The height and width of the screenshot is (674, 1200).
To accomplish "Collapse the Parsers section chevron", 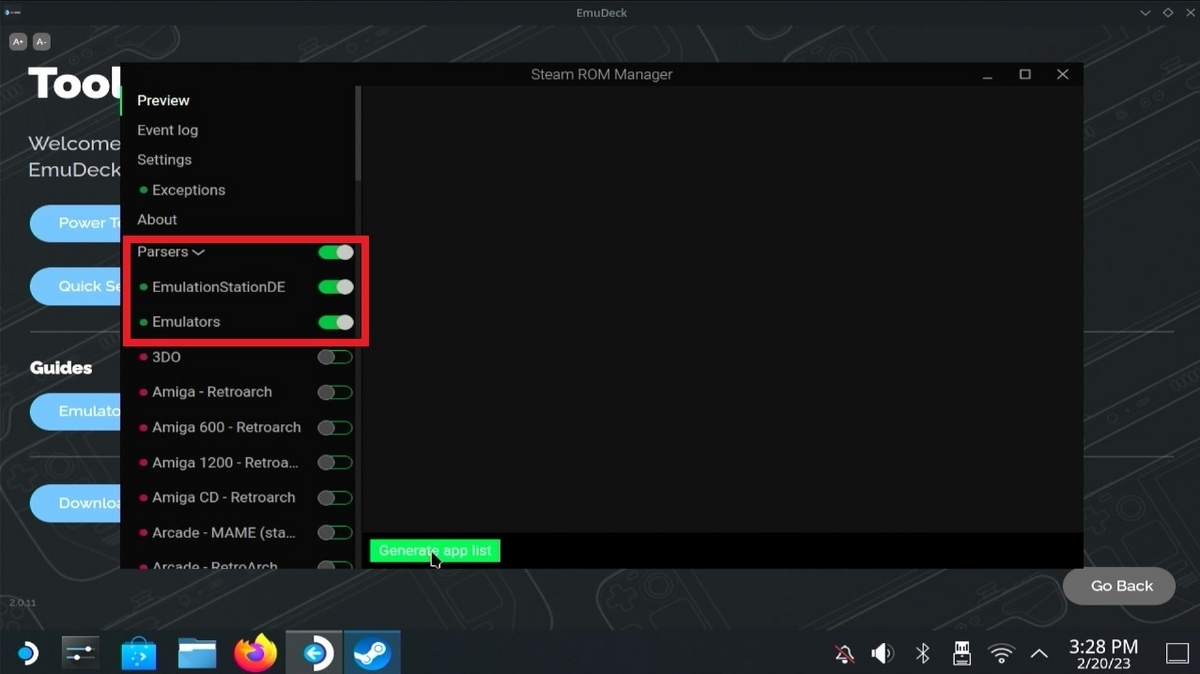I will pyautogui.click(x=198, y=253).
